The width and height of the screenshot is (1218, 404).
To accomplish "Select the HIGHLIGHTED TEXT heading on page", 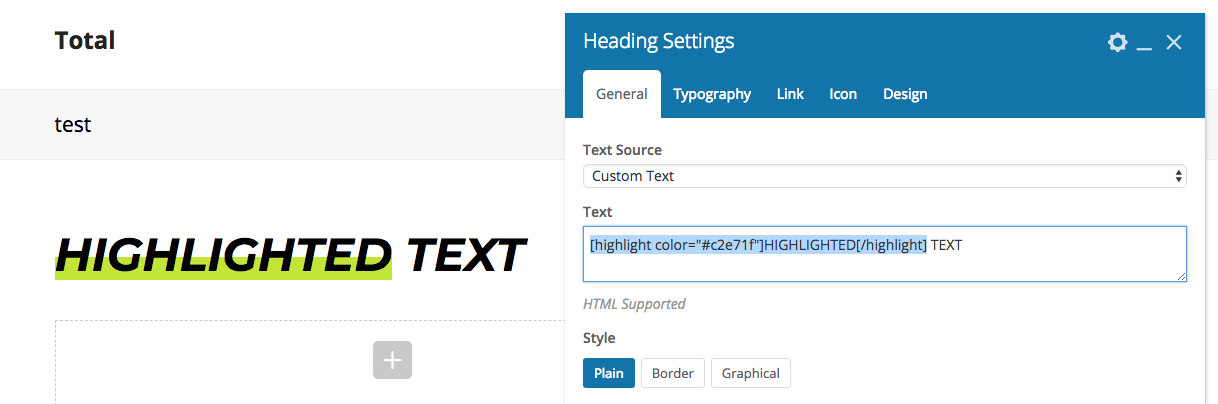I will click(x=290, y=256).
